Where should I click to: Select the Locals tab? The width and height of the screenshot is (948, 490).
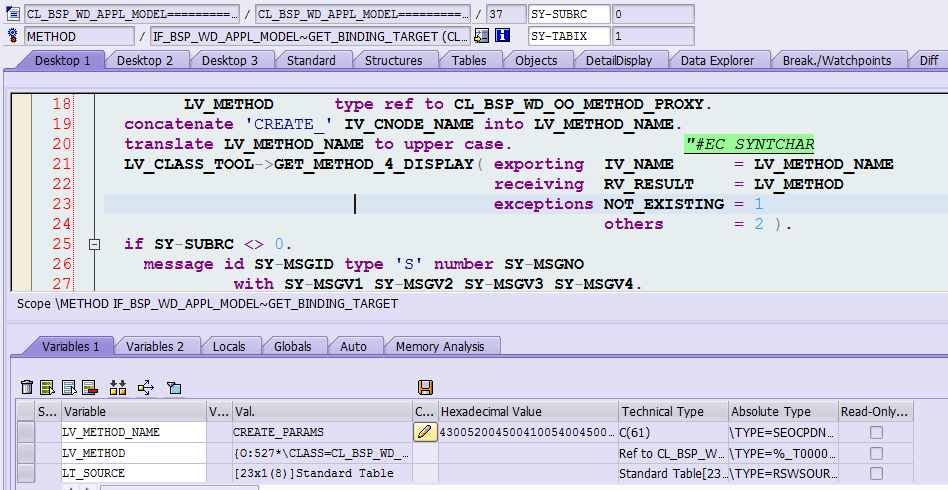pyautogui.click(x=229, y=347)
